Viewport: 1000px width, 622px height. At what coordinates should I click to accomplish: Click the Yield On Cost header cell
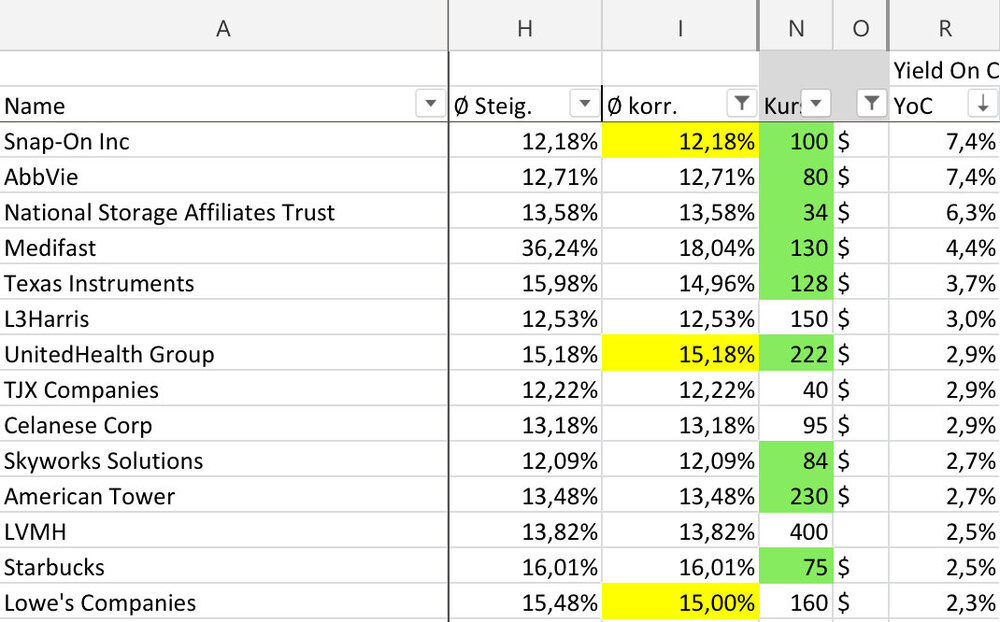(944, 69)
